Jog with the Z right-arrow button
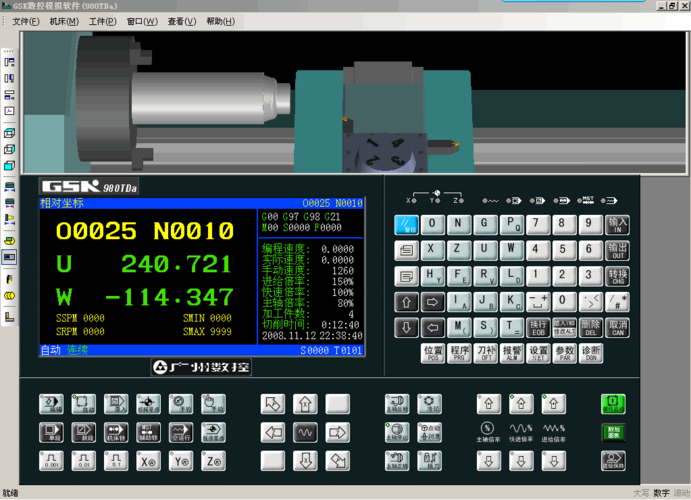The image size is (691, 500). point(338,433)
